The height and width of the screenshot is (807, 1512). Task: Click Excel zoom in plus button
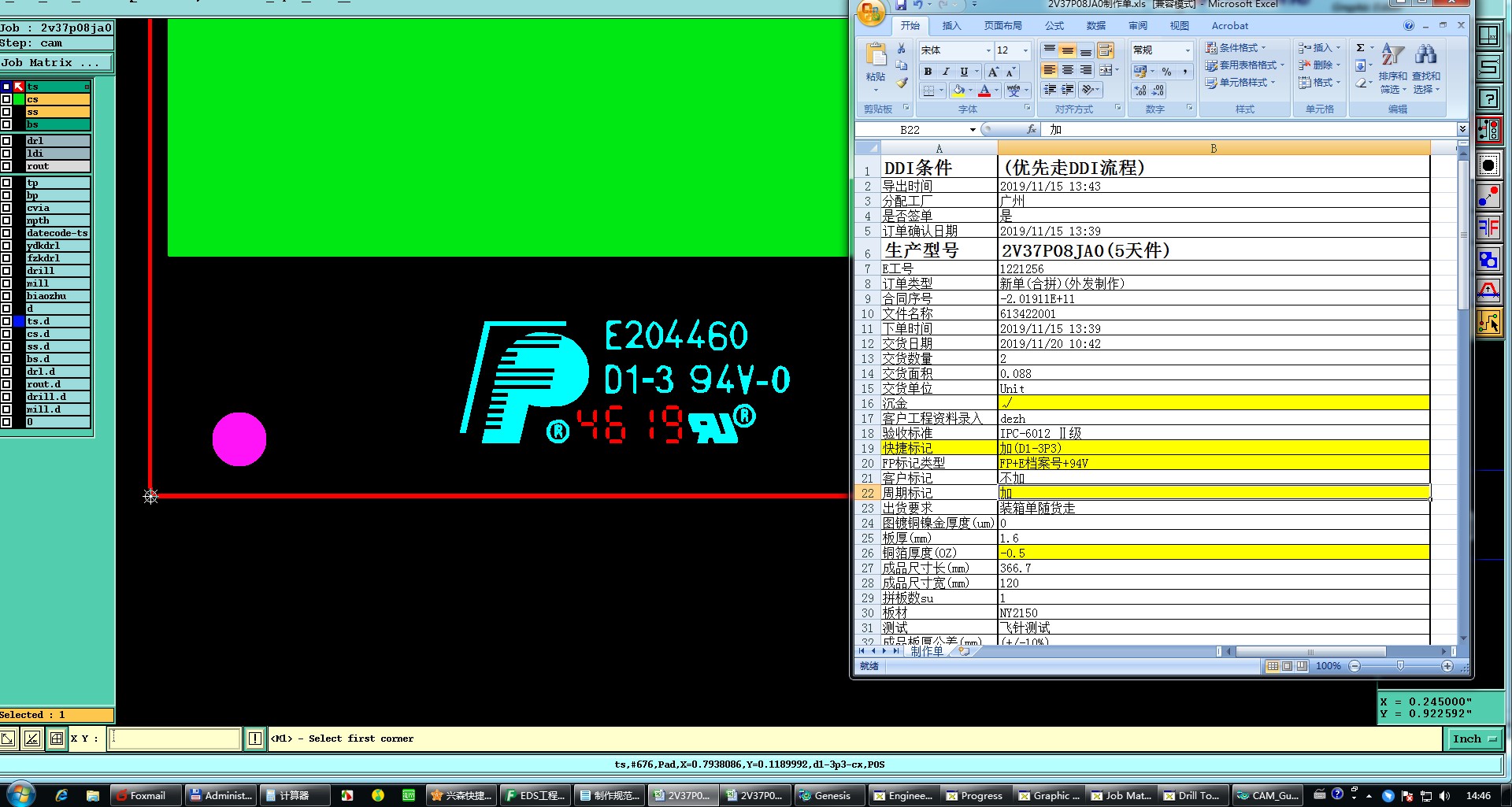[x=1447, y=666]
